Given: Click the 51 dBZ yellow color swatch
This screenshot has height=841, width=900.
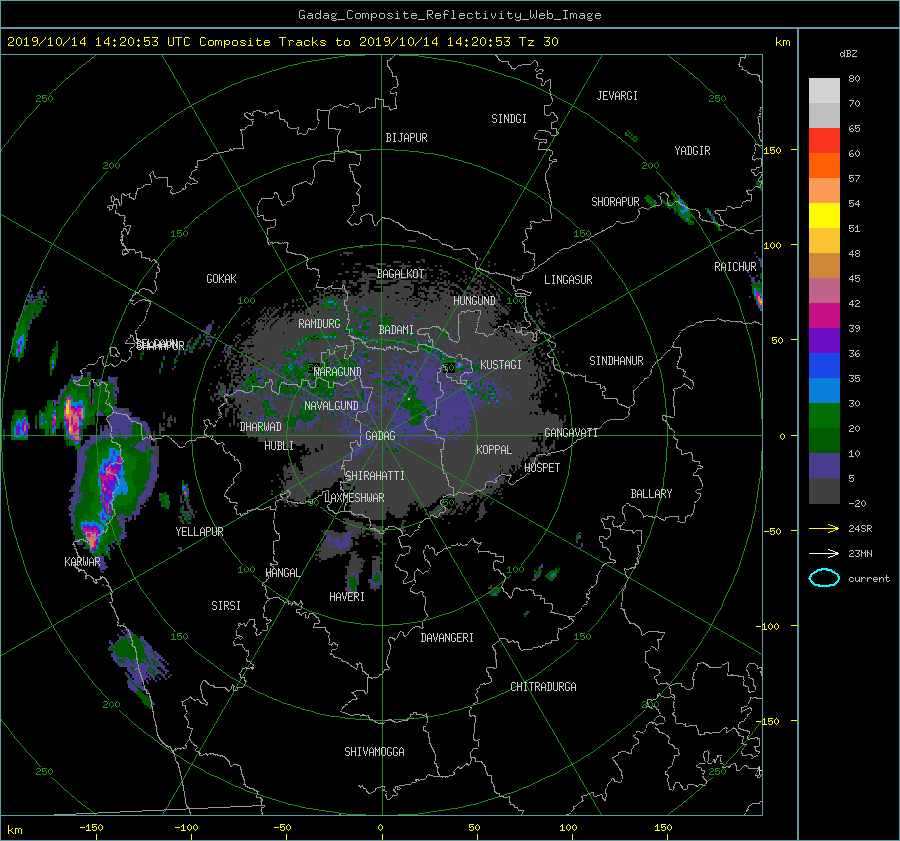Looking at the screenshot, I should (824, 215).
